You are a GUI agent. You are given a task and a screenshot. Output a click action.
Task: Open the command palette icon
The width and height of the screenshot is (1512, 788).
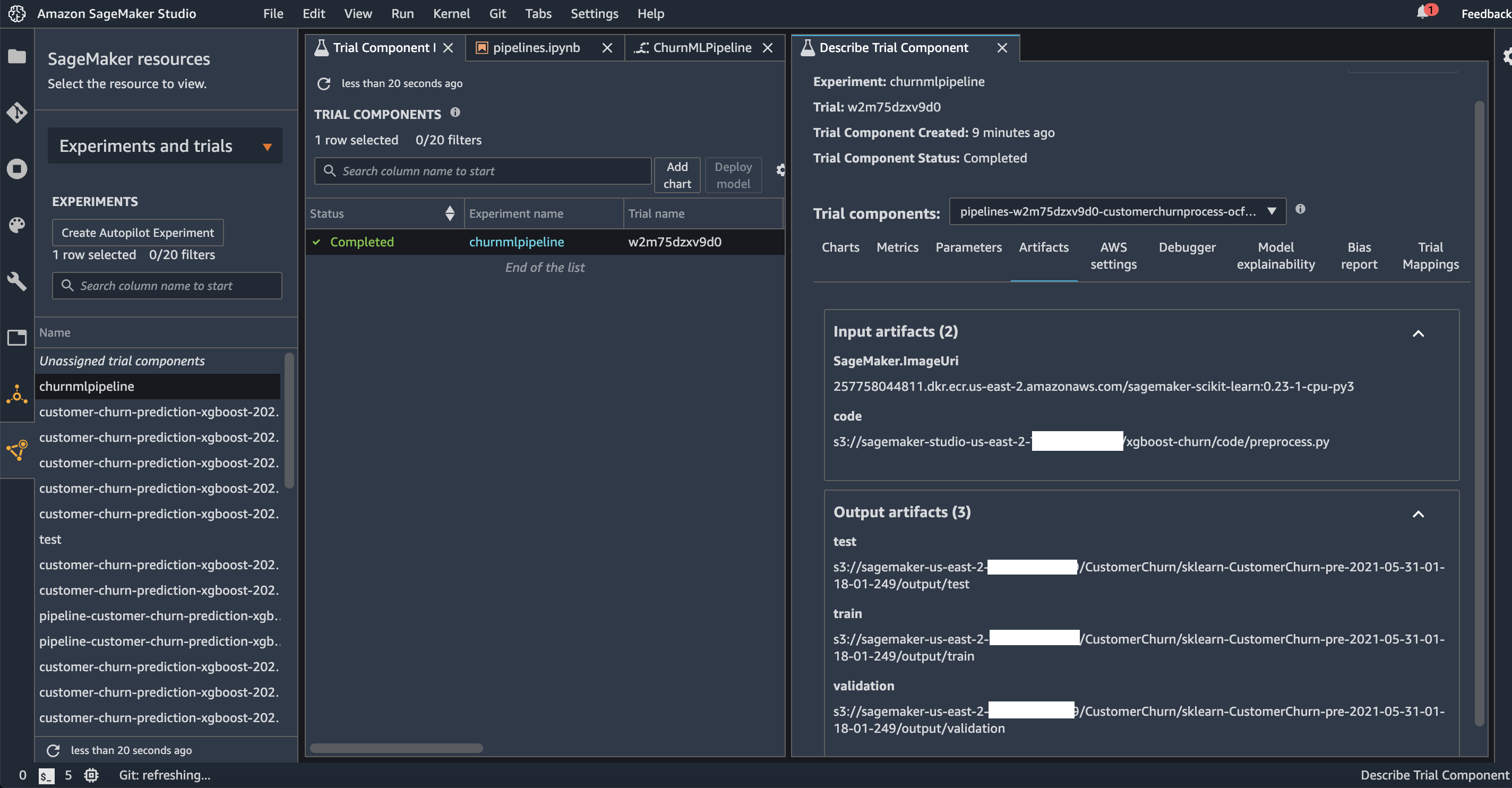point(16,225)
